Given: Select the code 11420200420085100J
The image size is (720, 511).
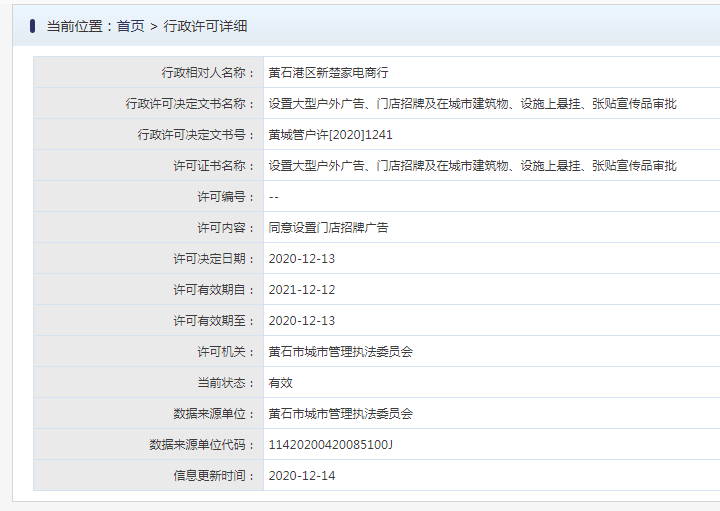Looking at the screenshot, I should coord(331,445).
